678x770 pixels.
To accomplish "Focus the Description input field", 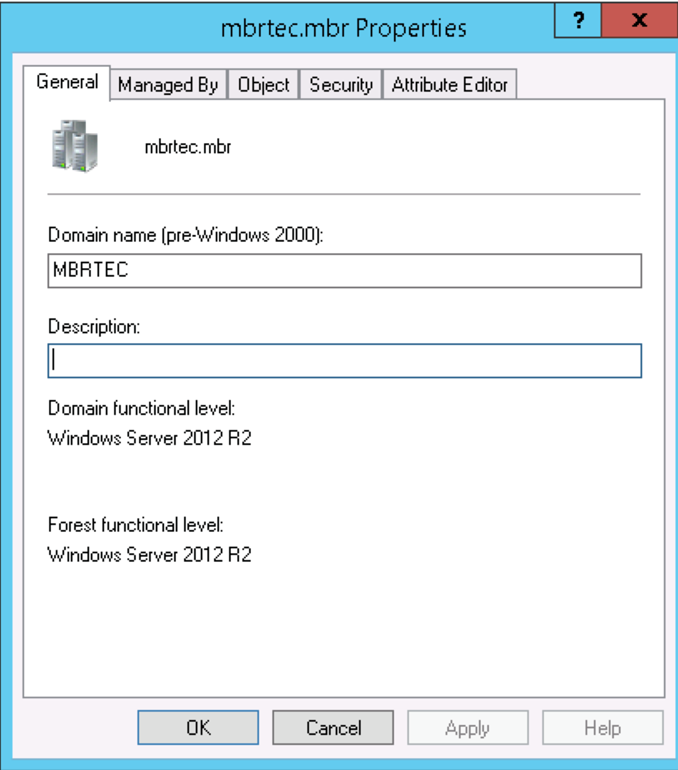I will point(345,361).
